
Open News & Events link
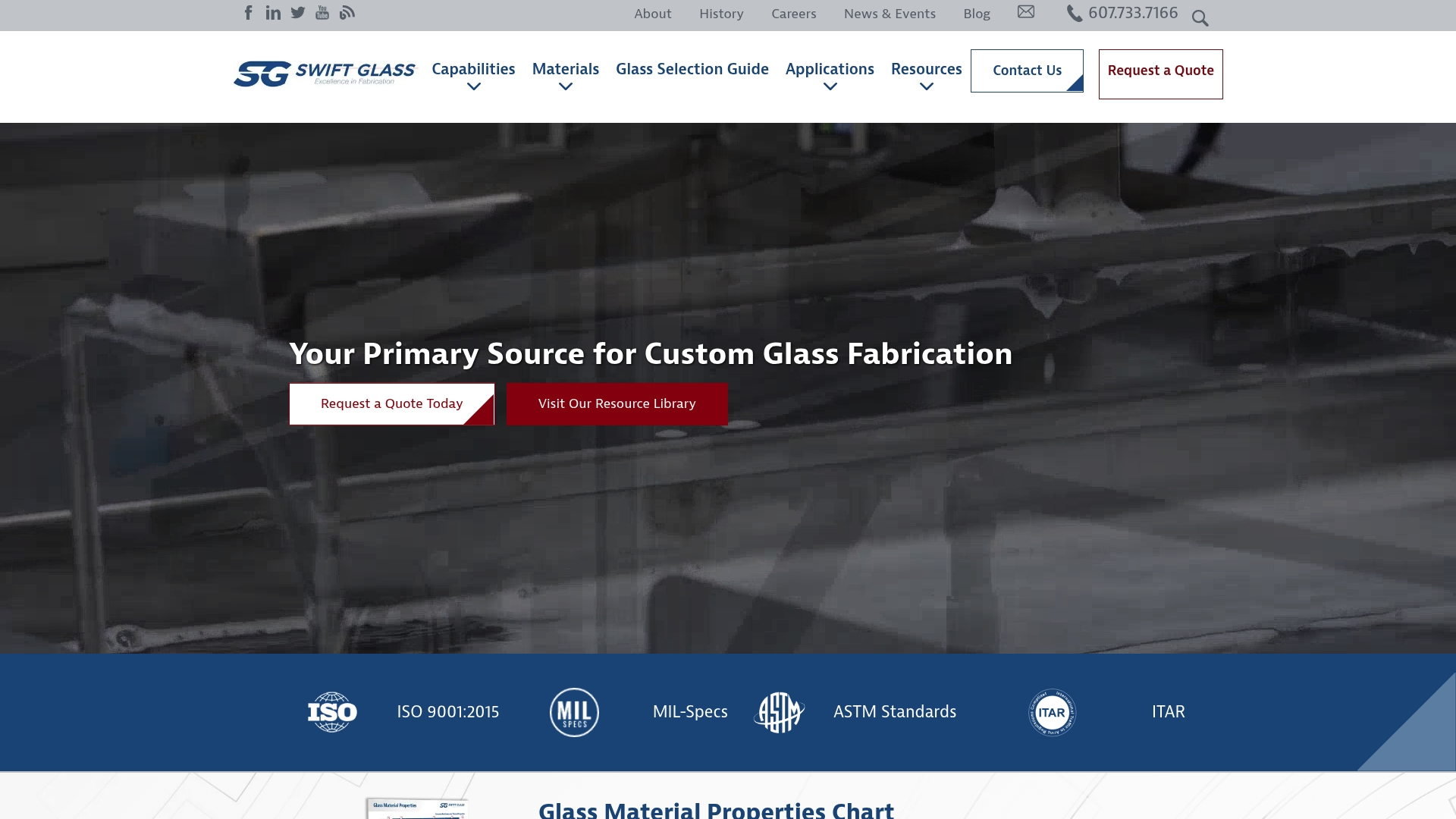(890, 14)
